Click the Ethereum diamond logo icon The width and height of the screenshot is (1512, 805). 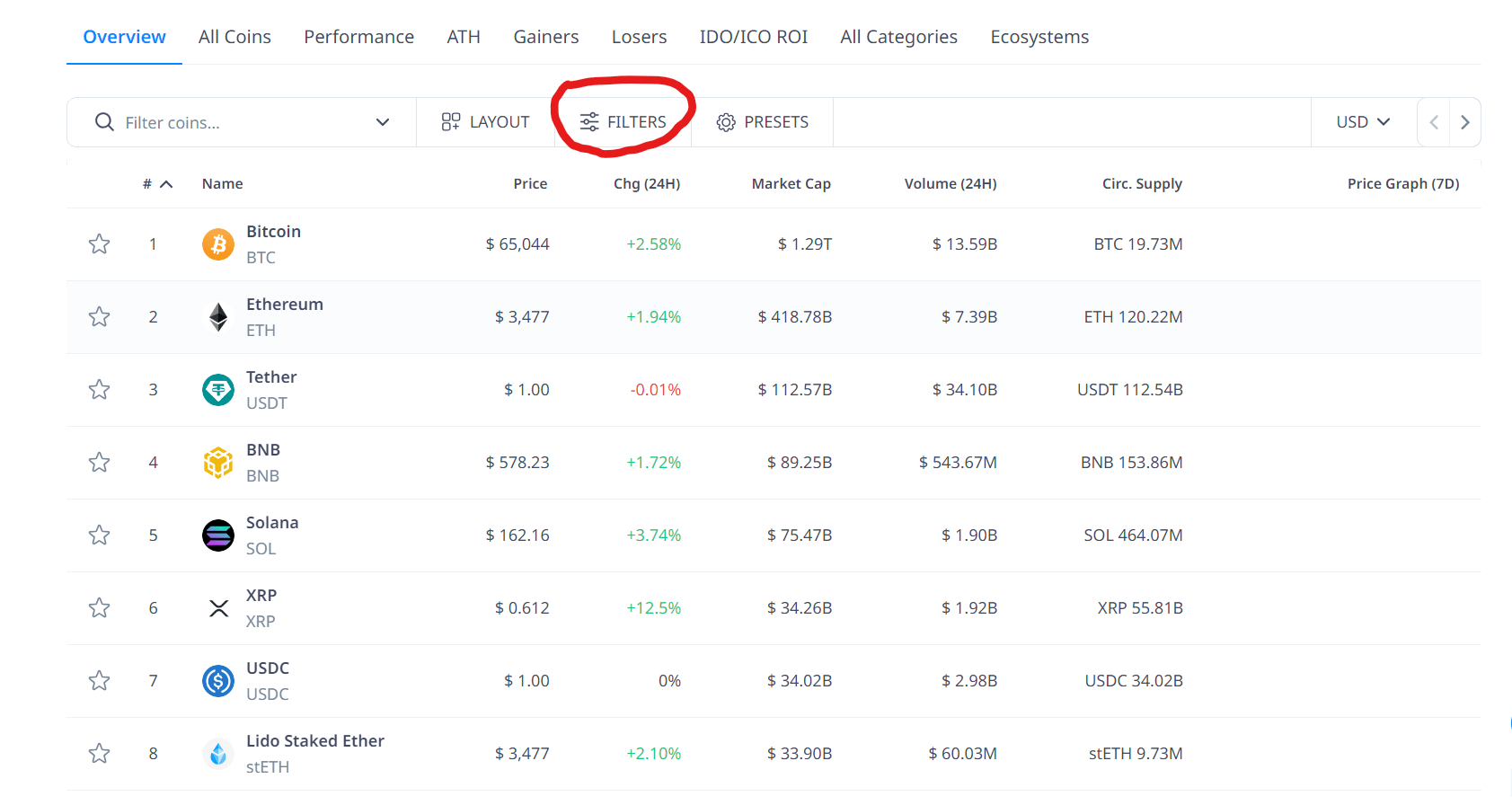[x=217, y=317]
